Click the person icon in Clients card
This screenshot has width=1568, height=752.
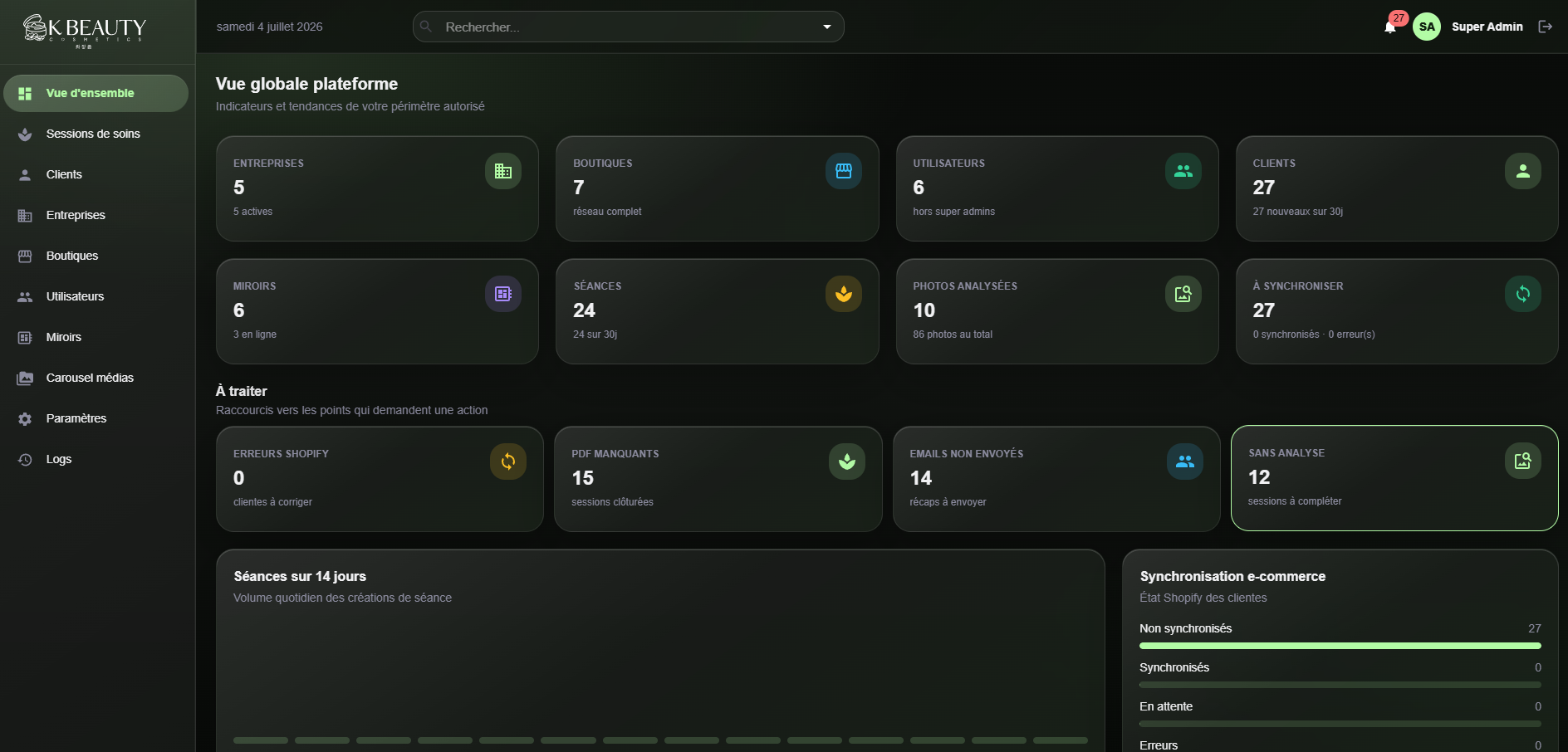pos(1523,171)
